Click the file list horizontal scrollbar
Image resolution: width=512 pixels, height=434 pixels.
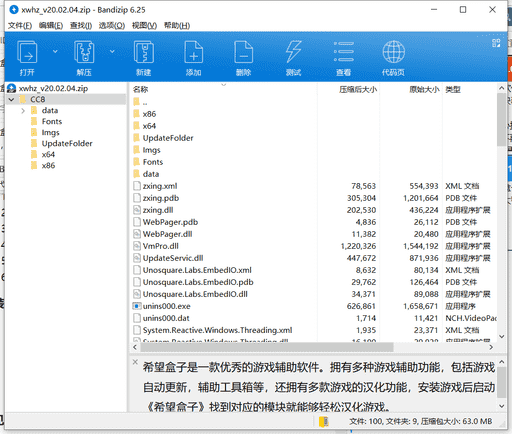click(x=267, y=347)
